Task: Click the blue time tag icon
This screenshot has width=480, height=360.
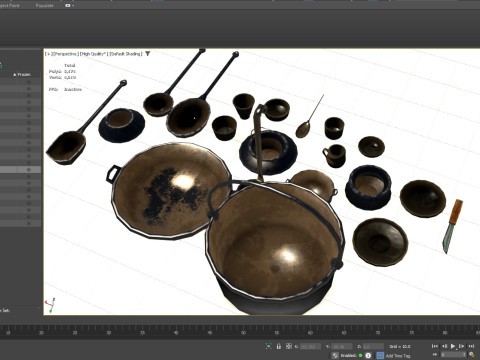Action: 380,355
